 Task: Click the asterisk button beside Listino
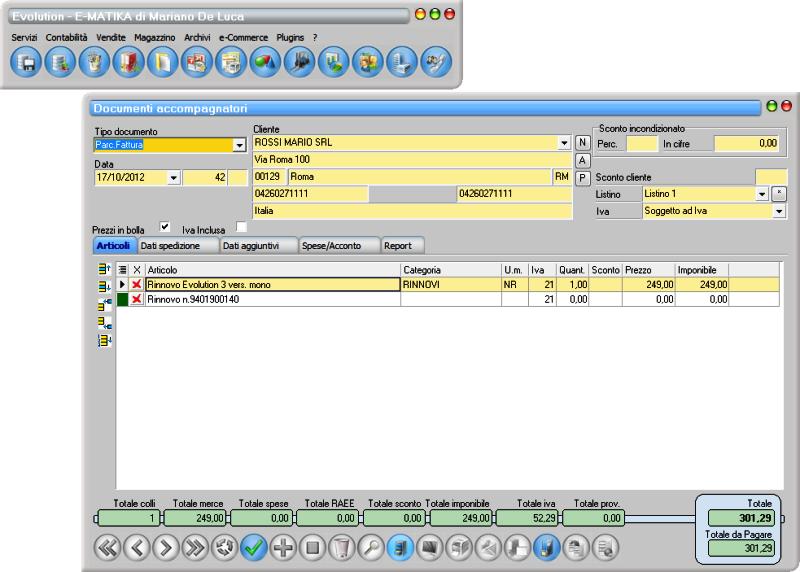[x=779, y=193]
